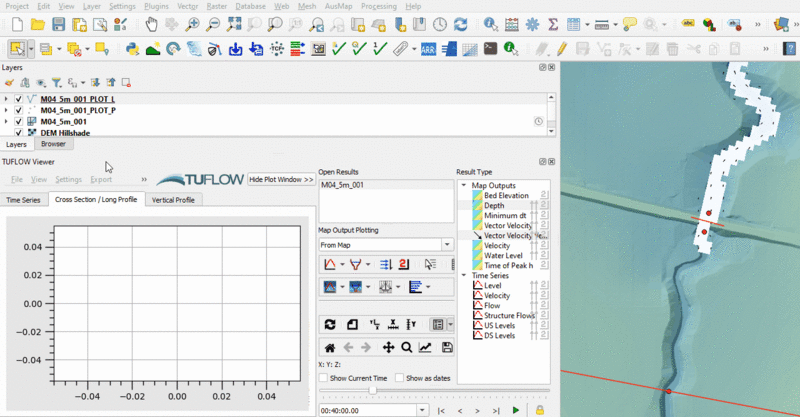Click the plot zoom magnifier icon

[x=406, y=347]
